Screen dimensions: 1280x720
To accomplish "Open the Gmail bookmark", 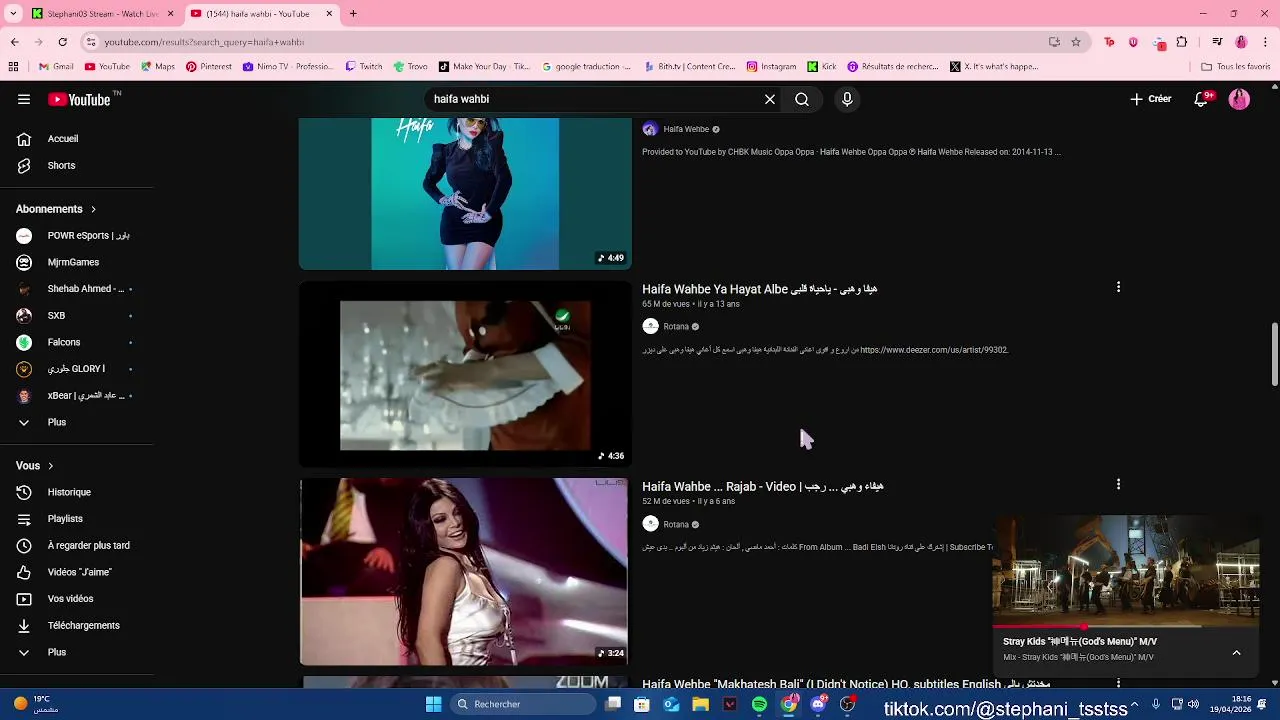I will [x=56, y=67].
